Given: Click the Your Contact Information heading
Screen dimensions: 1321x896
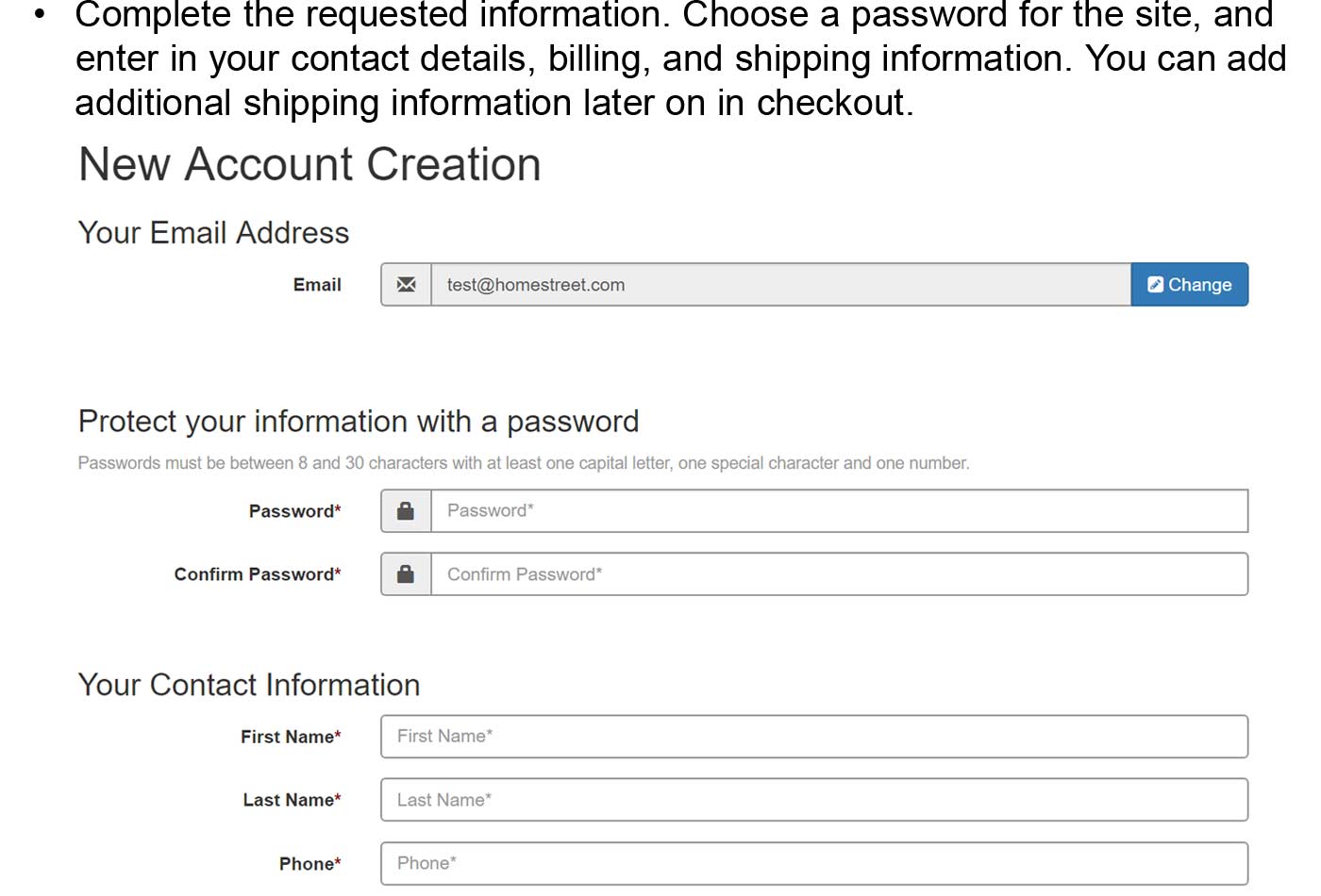Looking at the screenshot, I should 249,685.
